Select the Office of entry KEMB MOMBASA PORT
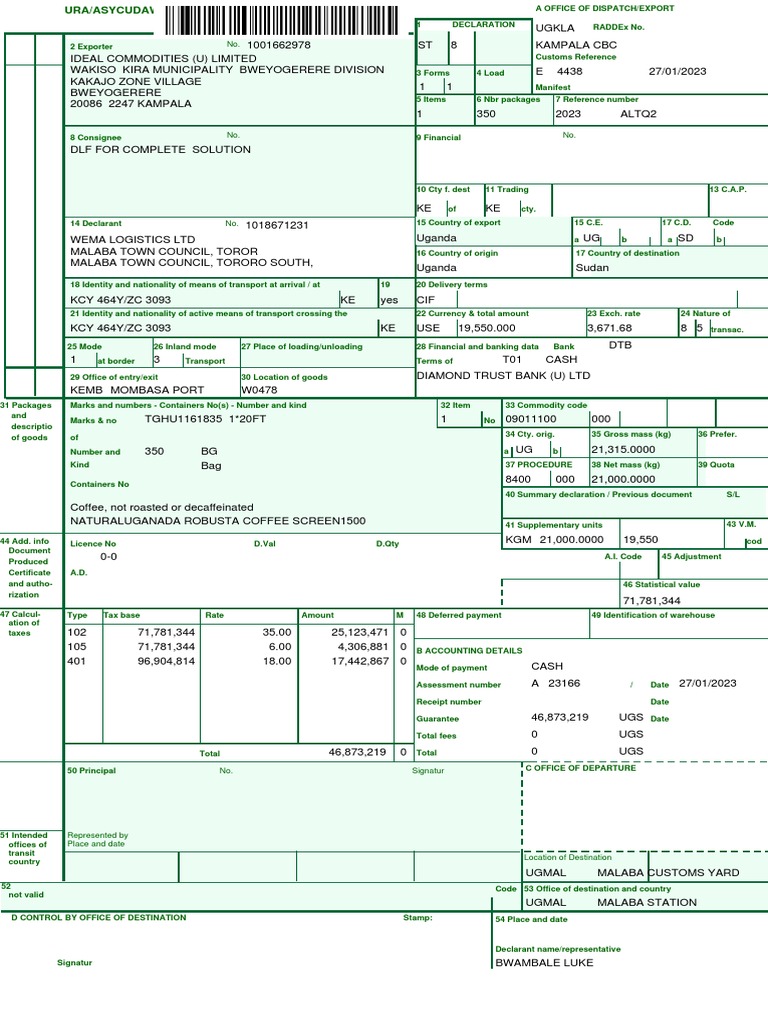 [x=137, y=390]
